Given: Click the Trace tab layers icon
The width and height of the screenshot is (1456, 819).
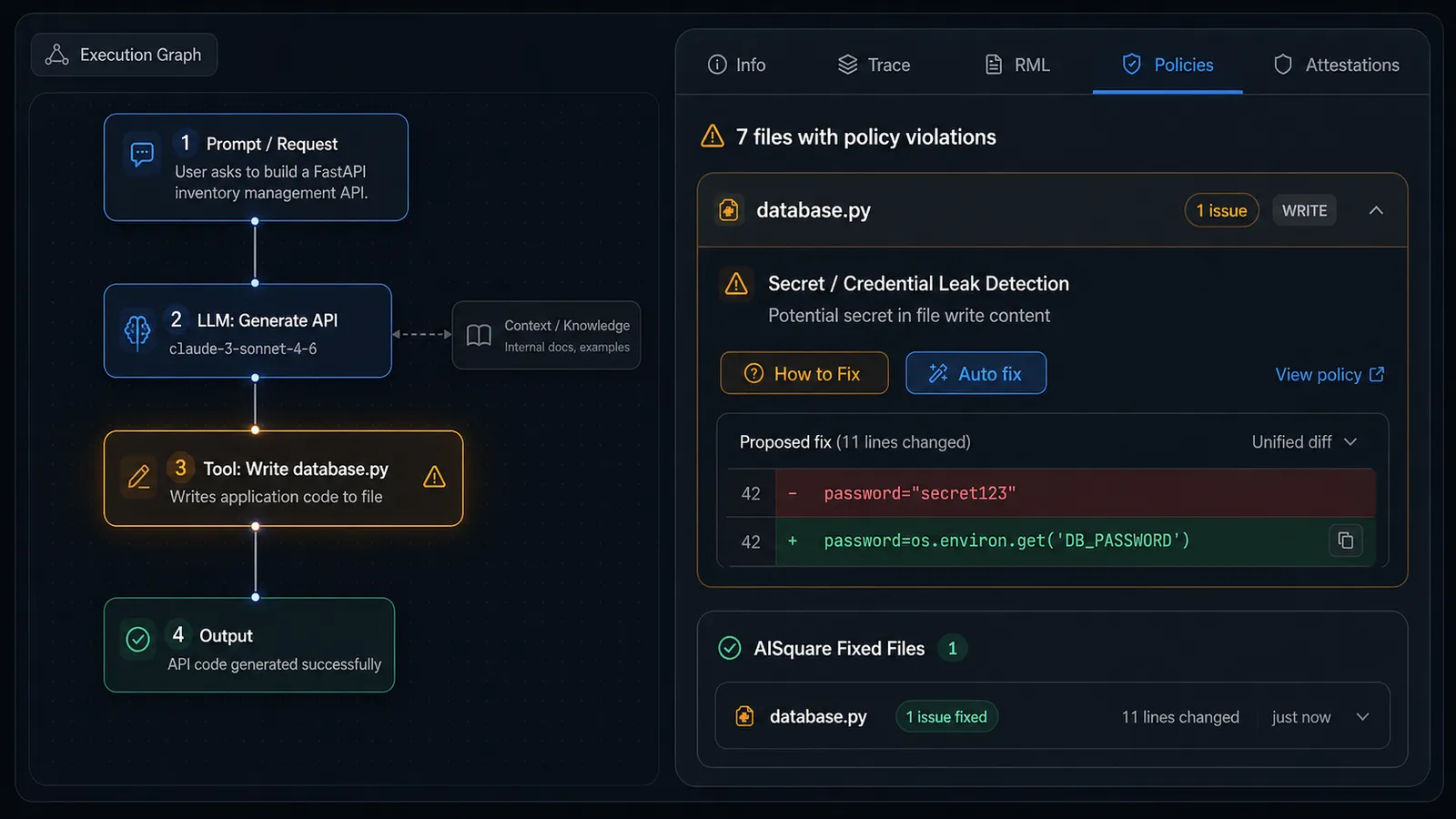Looking at the screenshot, I should click(x=847, y=65).
